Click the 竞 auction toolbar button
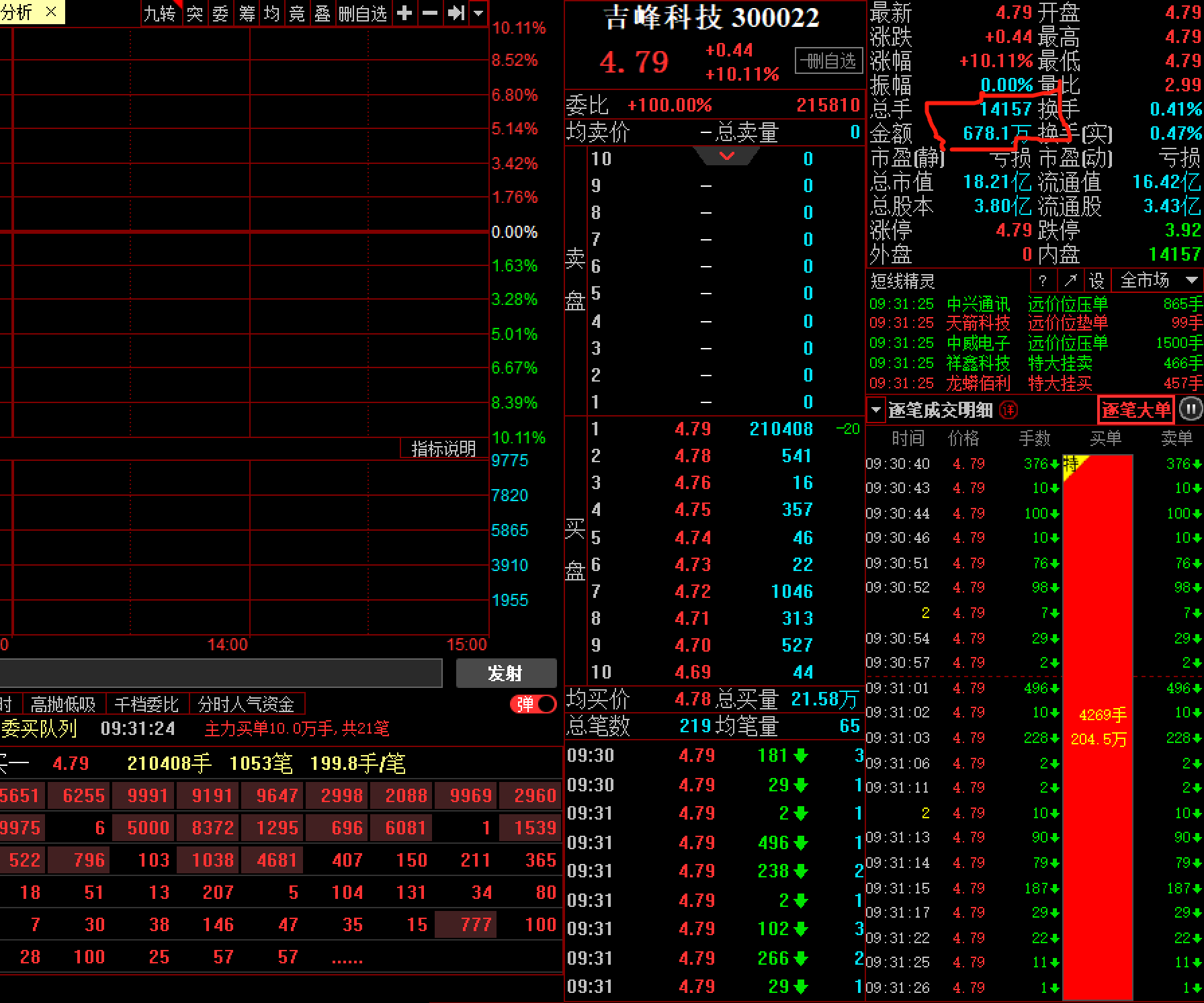 click(x=297, y=13)
